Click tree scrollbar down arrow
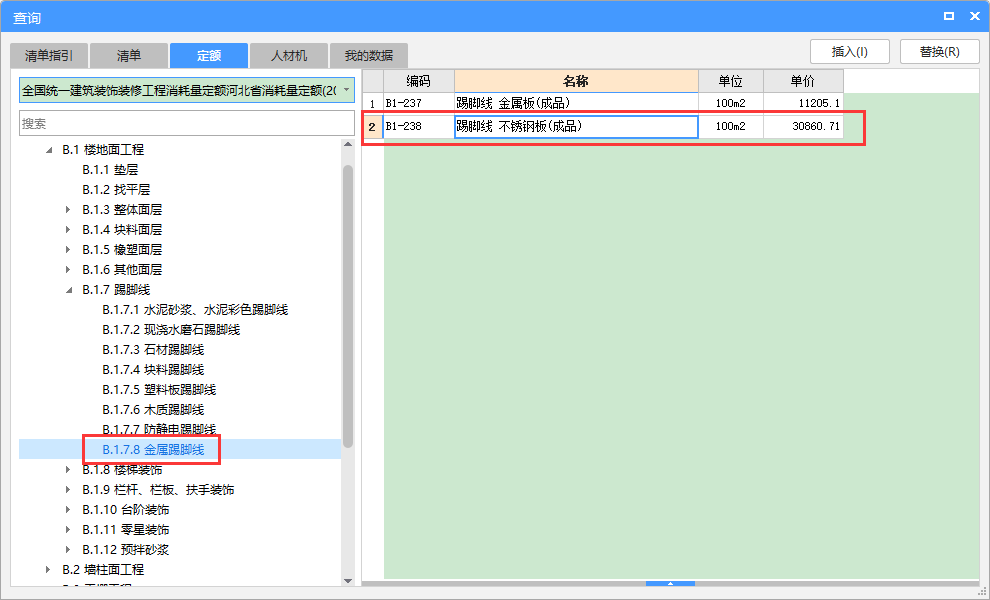 348,581
